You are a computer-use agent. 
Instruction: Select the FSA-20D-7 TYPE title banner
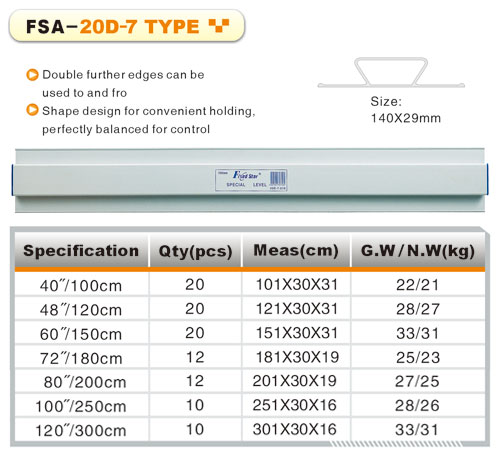click(127, 26)
